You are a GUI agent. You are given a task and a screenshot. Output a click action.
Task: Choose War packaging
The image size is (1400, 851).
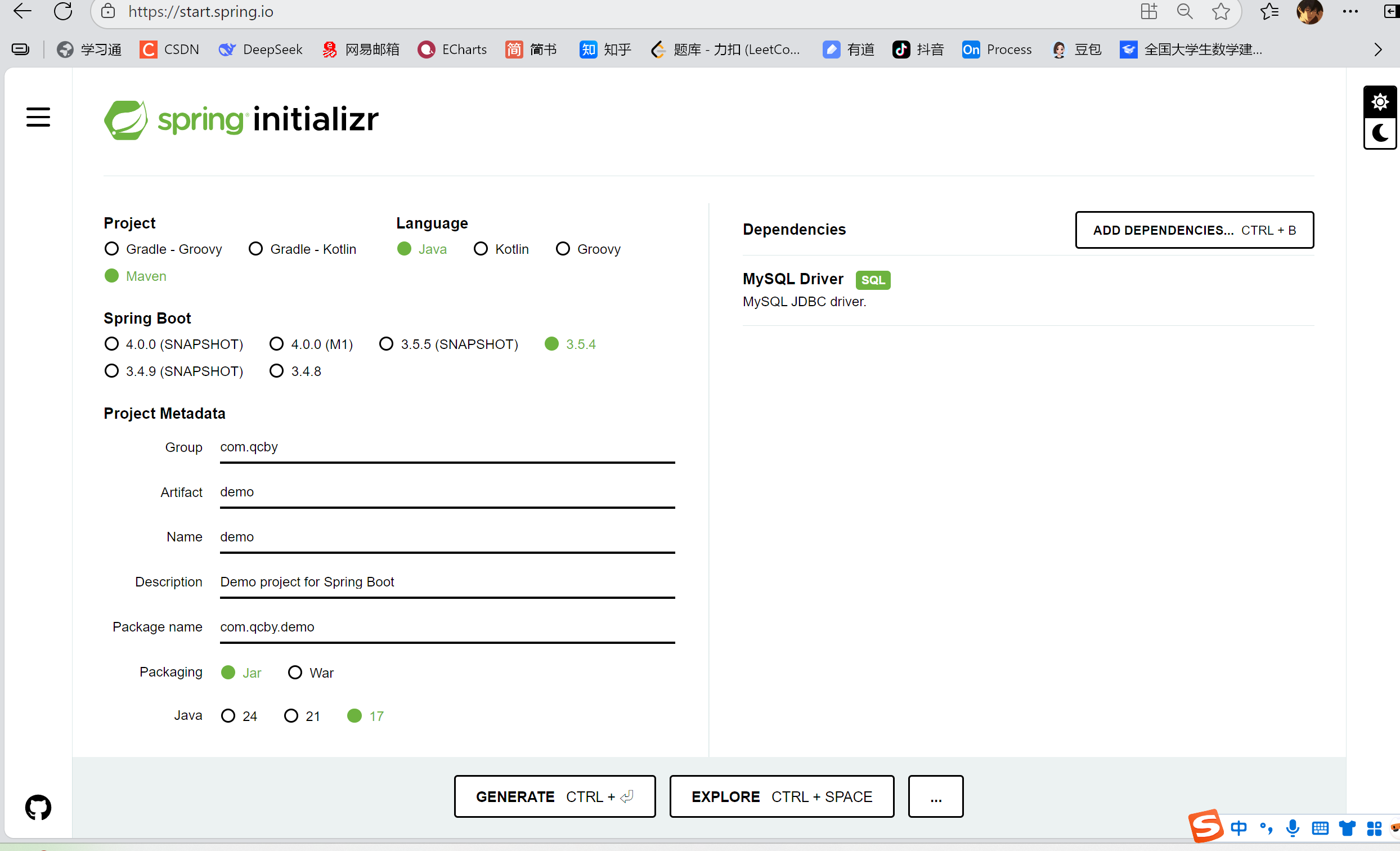[311, 673]
